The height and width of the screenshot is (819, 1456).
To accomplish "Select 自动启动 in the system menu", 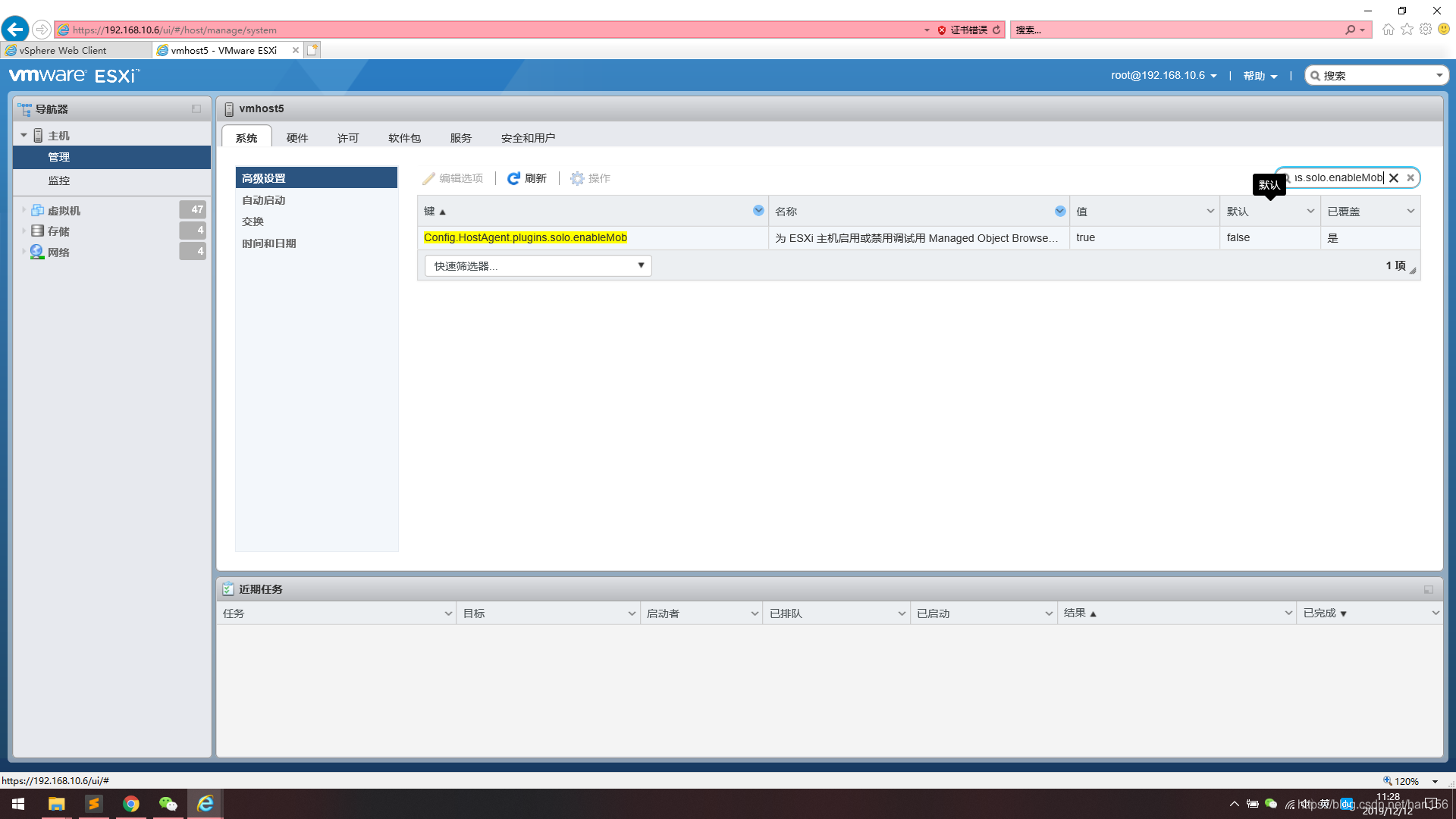I will point(316,200).
